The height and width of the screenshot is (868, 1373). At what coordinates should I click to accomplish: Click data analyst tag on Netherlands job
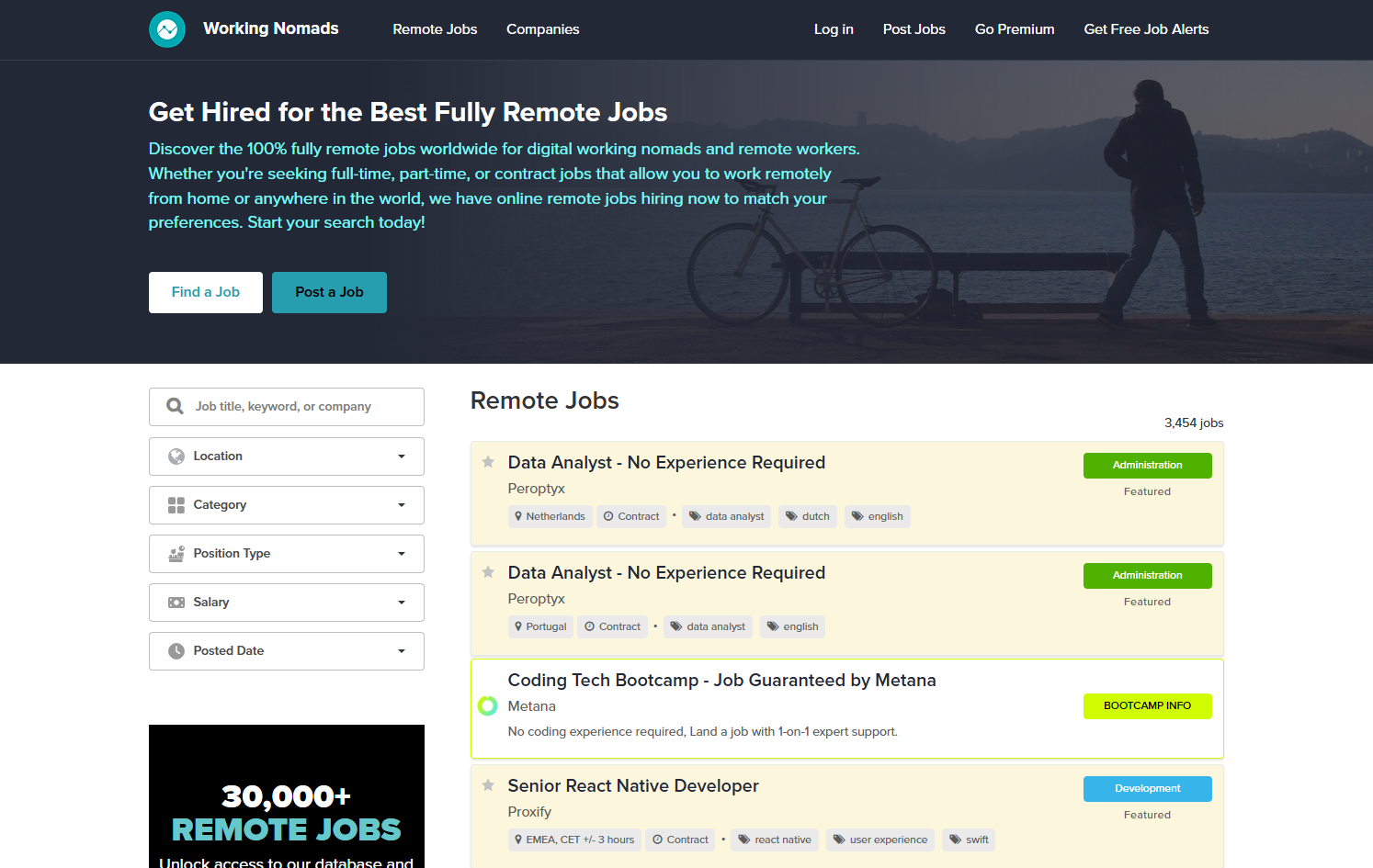click(x=727, y=516)
